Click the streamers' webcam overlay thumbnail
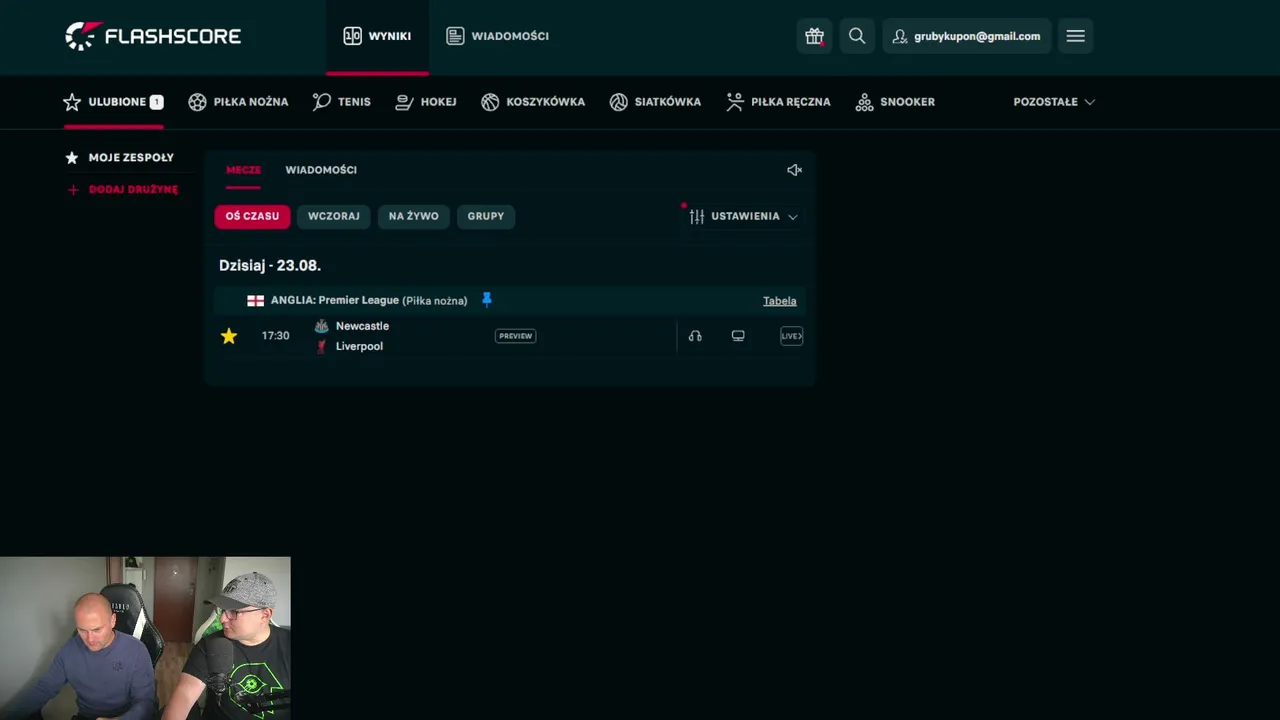The image size is (1280, 720). (x=145, y=638)
